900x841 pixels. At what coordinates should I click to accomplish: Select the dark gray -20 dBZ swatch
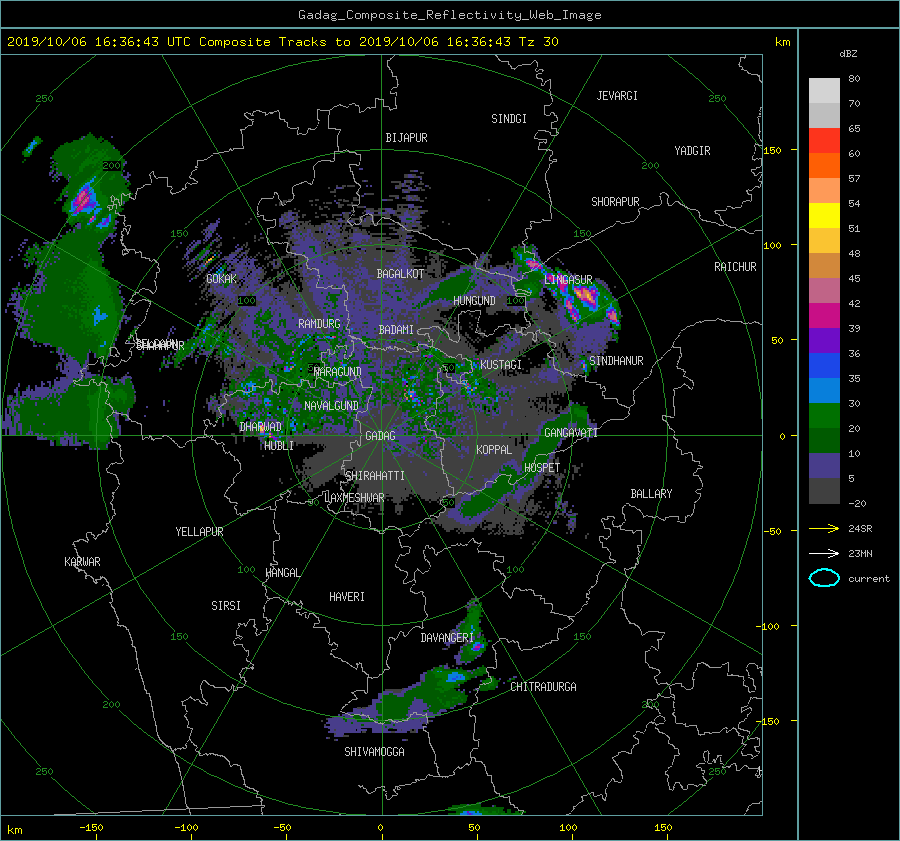[824, 491]
